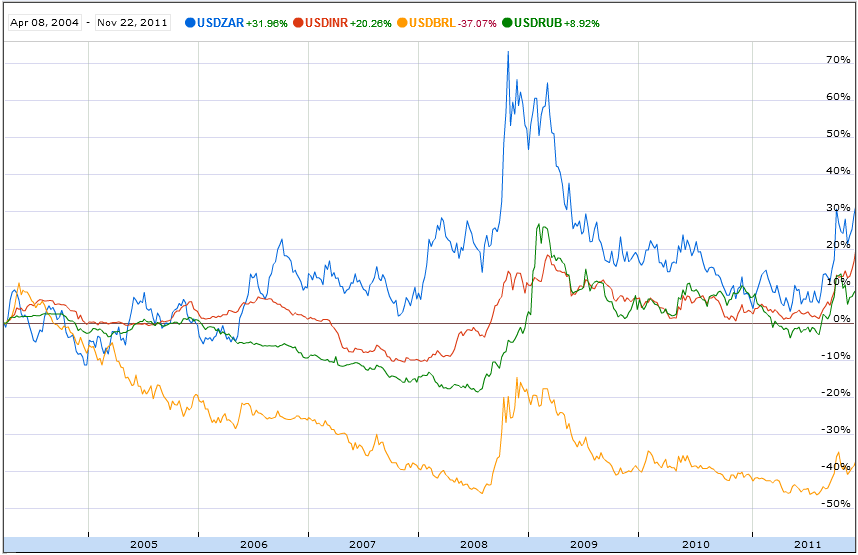The height and width of the screenshot is (555, 858).
Task: Open the USDZAR series link
Action: (x=220, y=23)
